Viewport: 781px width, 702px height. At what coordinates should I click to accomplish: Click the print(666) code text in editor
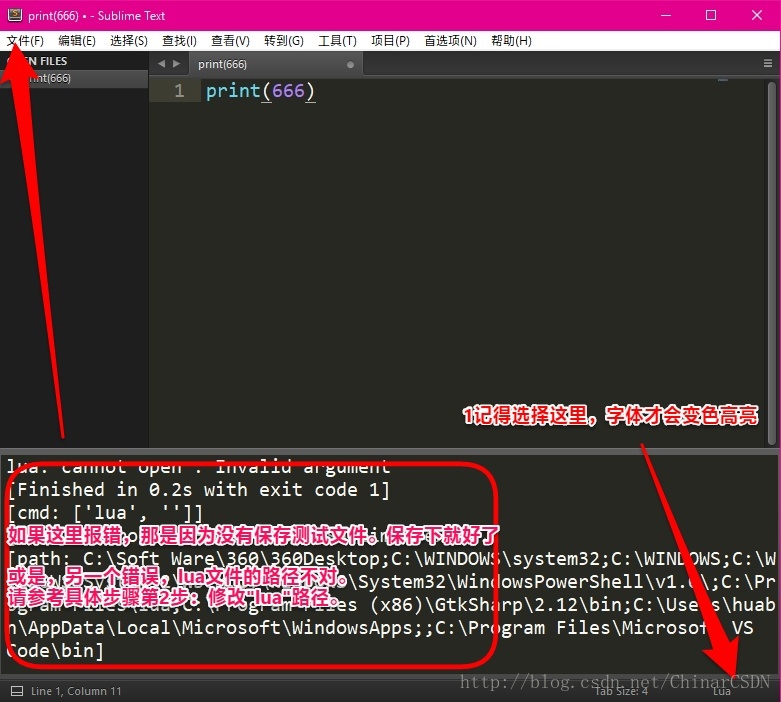[x=260, y=91]
